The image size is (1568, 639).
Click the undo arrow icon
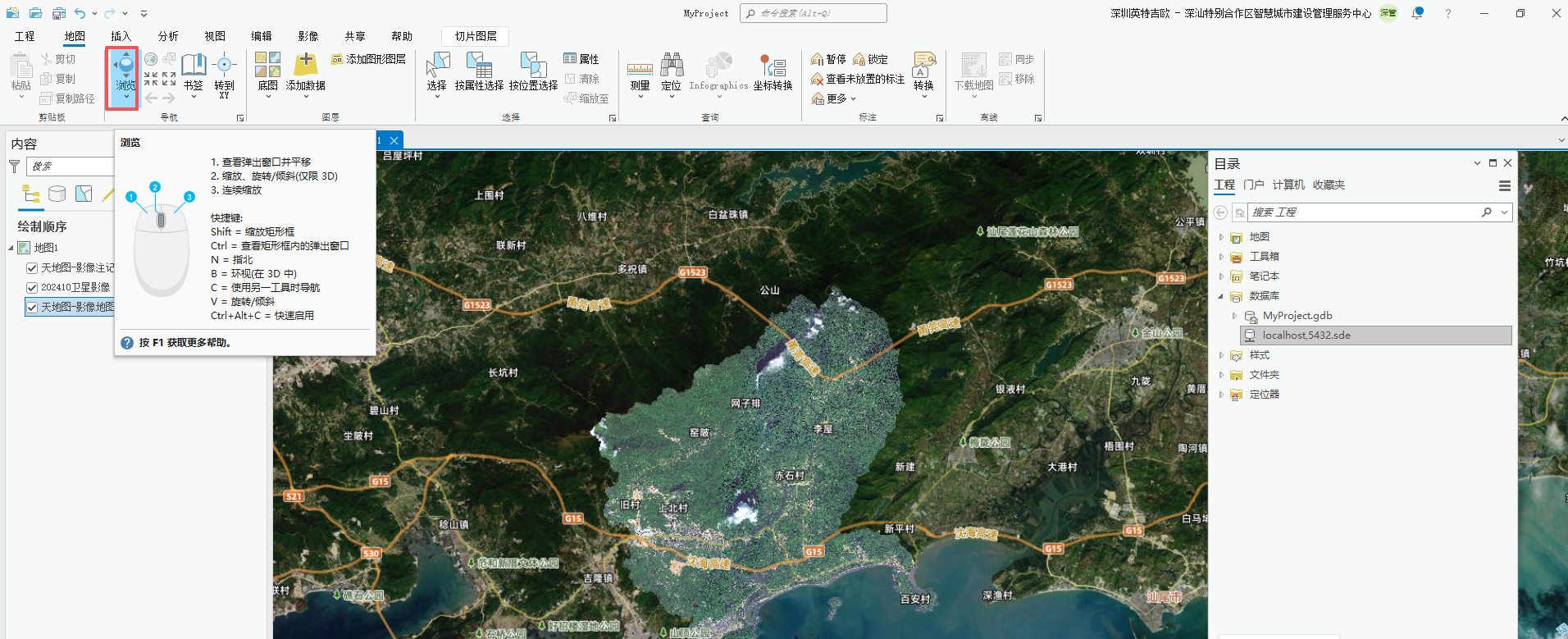tap(80, 13)
